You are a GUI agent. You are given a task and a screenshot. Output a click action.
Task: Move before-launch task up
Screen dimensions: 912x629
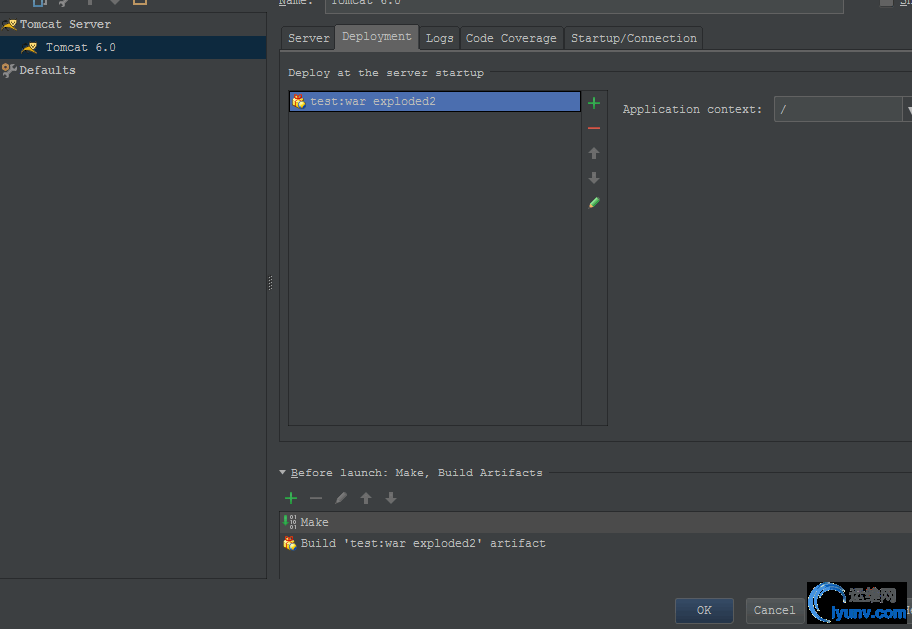tap(366, 498)
